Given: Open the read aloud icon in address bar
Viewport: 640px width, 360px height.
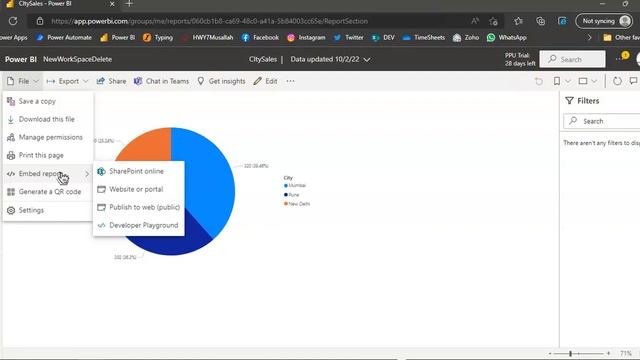Looking at the screenshot, I should 474,21.
